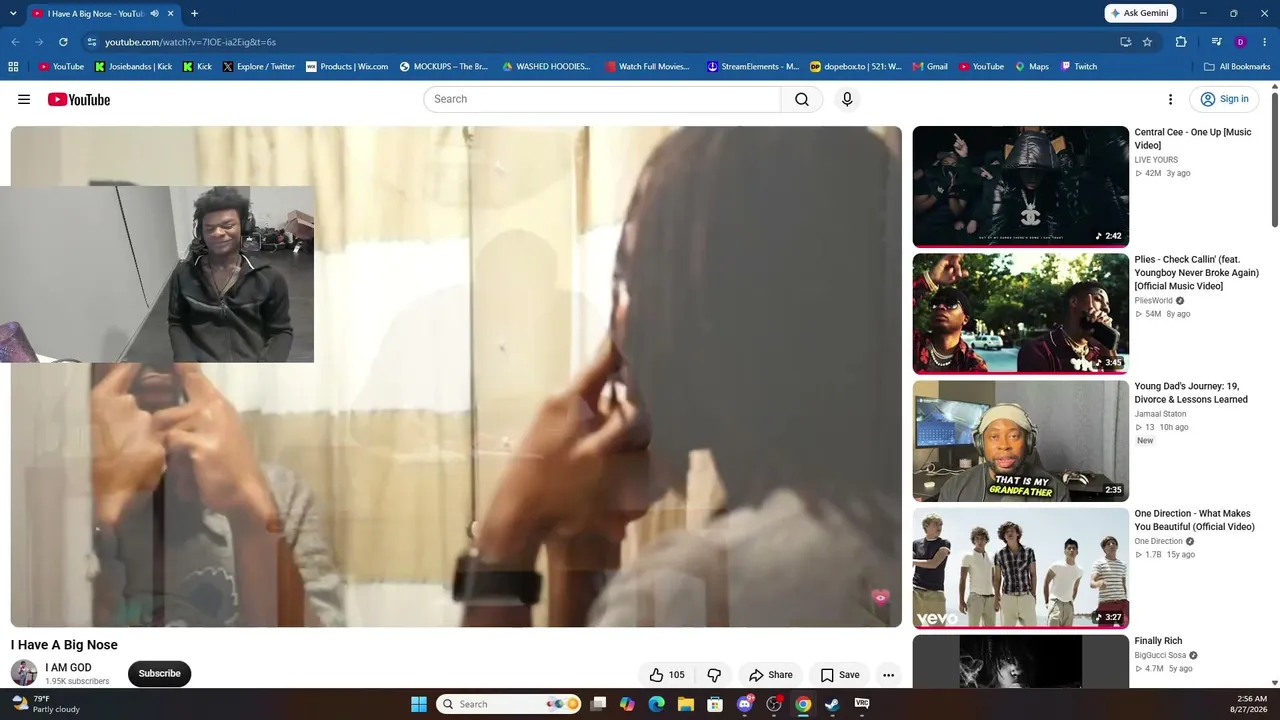Bookmark this page with the star
Screen dimensions: 1280x720
click(x=1147, y=42)
